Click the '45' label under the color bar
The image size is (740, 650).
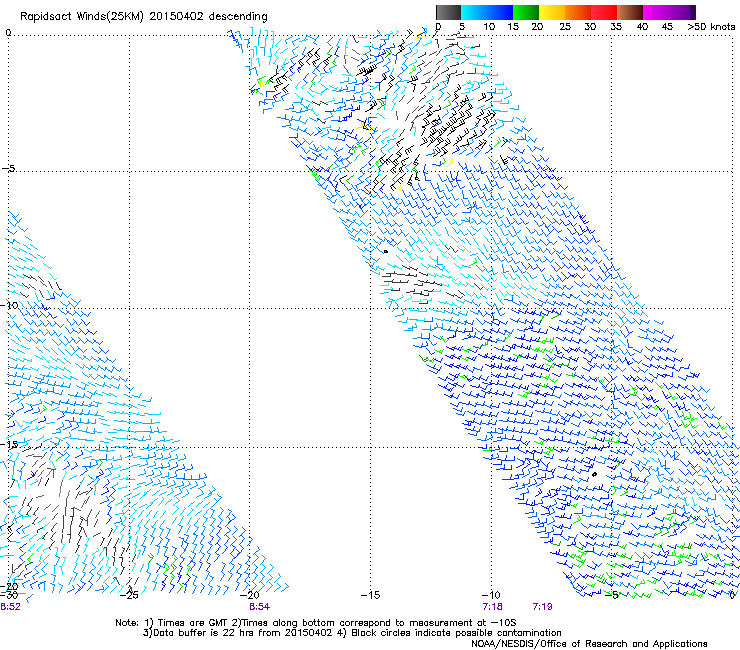tap(667, 27)
